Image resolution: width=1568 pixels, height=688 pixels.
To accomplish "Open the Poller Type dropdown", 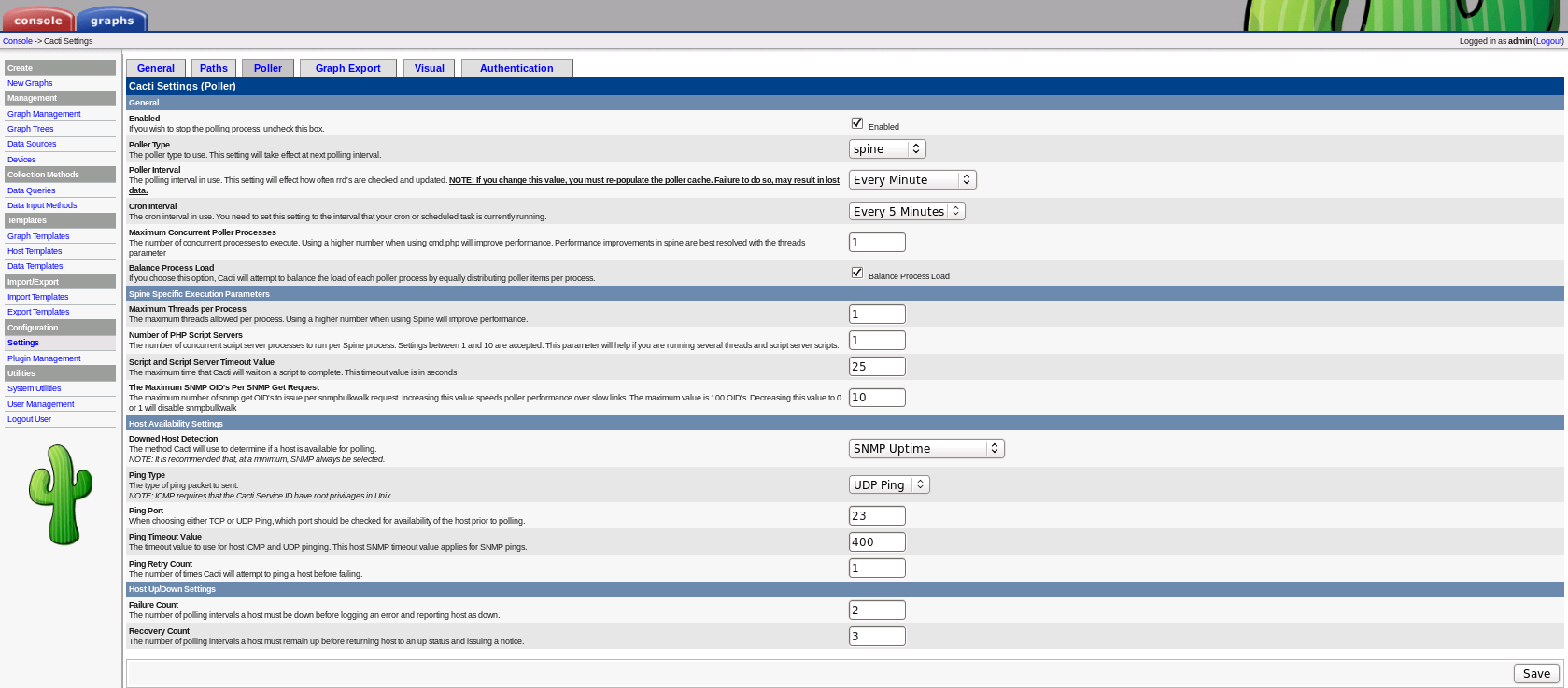I will click(x=887, y=148).
